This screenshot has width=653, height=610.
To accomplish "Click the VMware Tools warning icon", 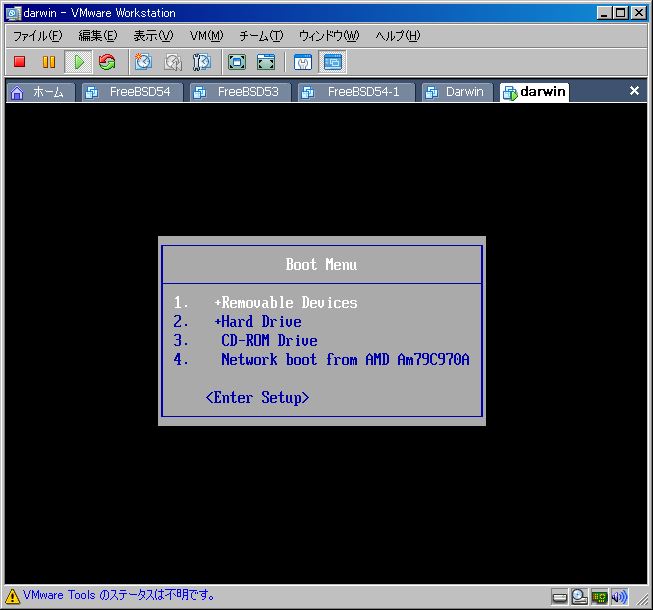I will [12, 596].
